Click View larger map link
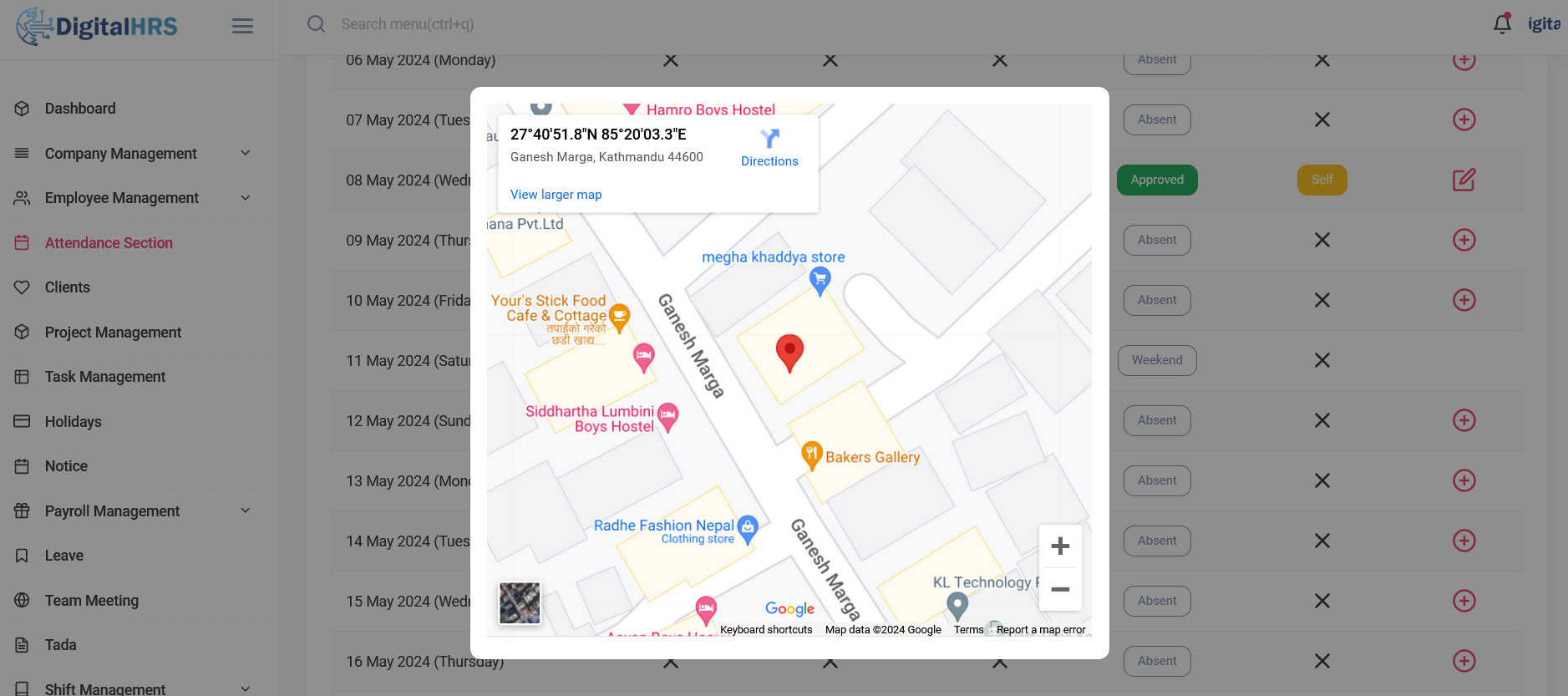 (556, 195)
